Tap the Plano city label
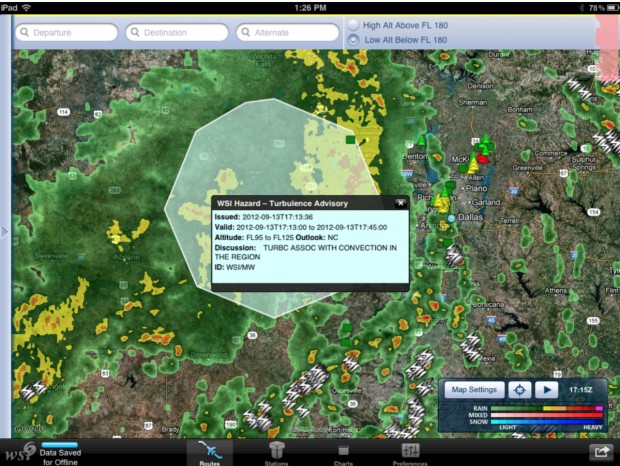The width and height of the screenshot is (620, 466). pos(476,189)
